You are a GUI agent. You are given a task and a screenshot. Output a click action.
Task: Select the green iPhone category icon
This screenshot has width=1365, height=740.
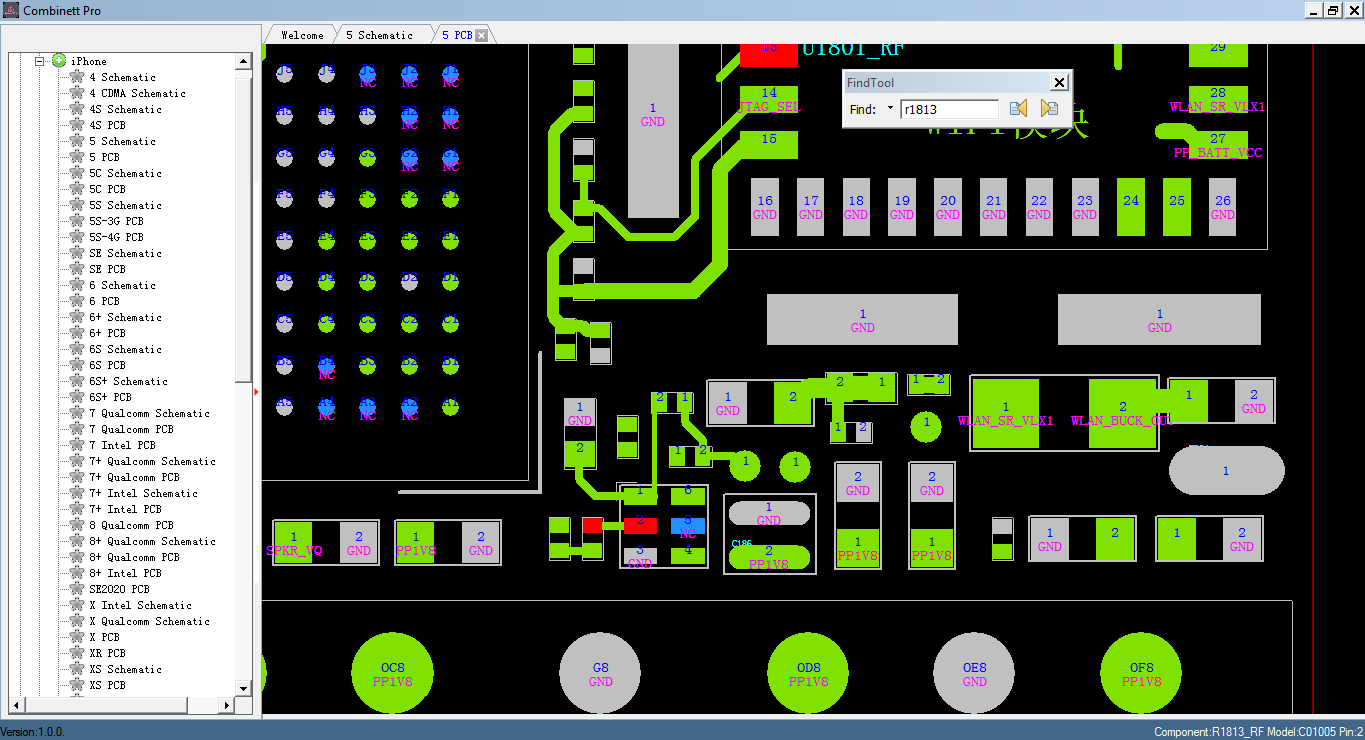[59, 61]
